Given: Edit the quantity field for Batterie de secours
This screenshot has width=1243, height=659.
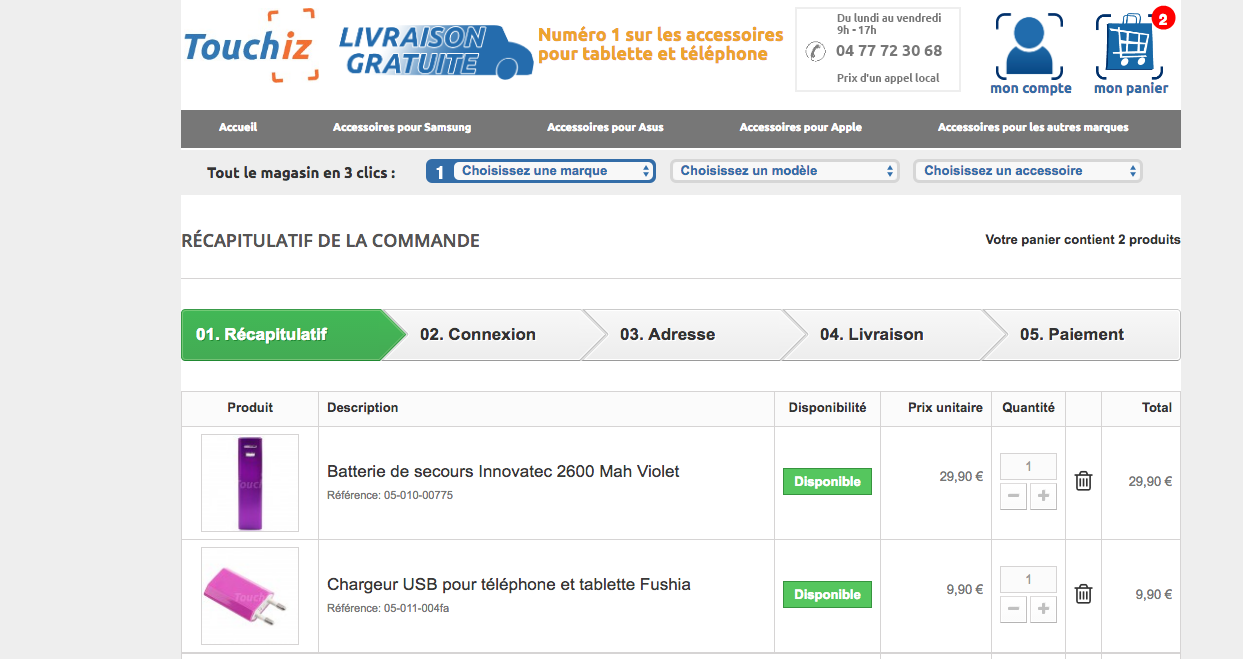Looking at the screenshot, I should tap(1028, 466).
